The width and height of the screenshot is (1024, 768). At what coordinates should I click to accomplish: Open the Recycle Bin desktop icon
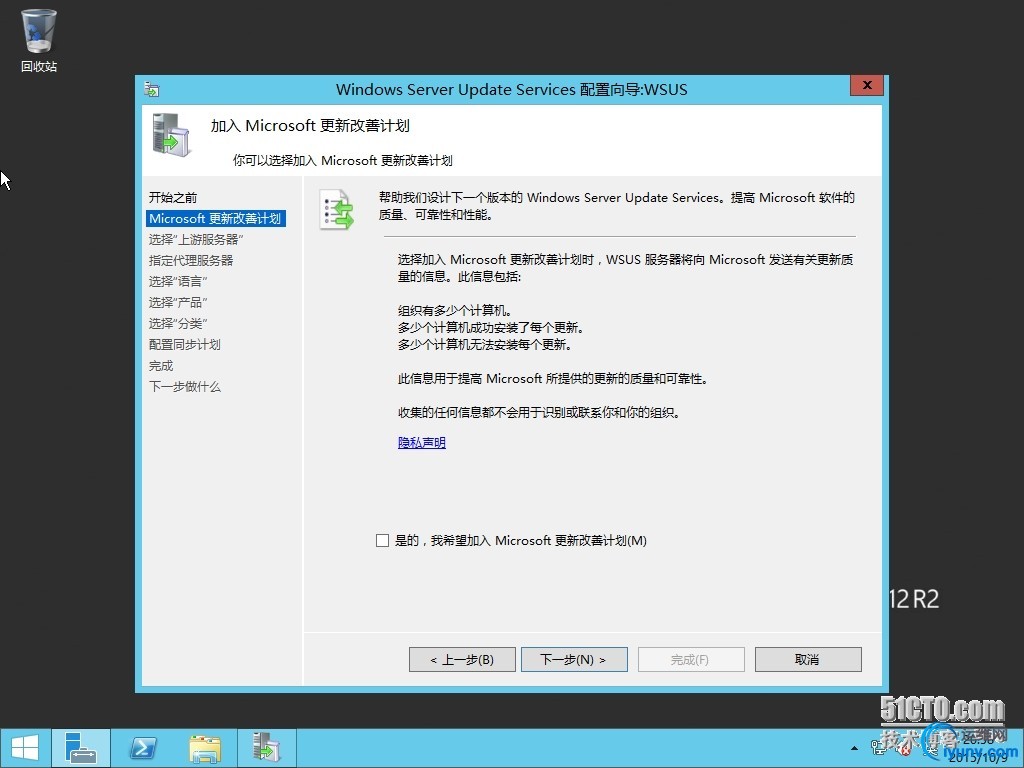click(x=39, y=40)
